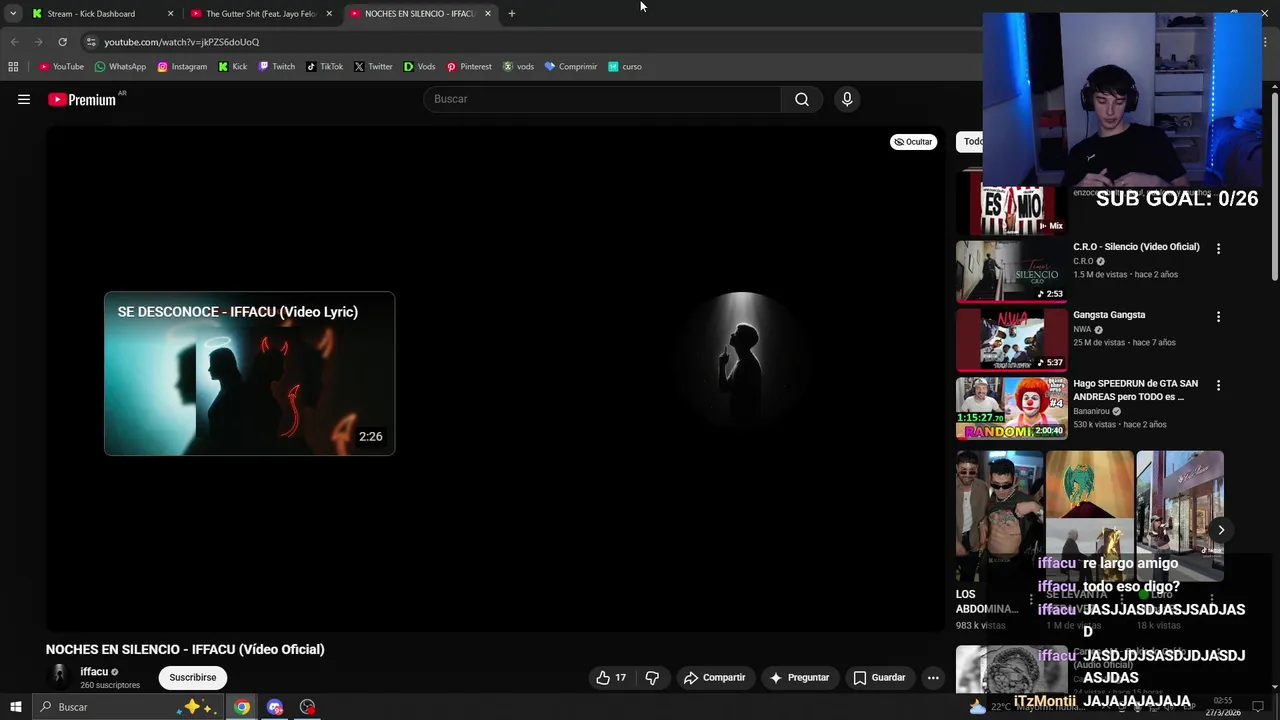Open Chrome apps grid in bookmarks bar

(13, 67)
